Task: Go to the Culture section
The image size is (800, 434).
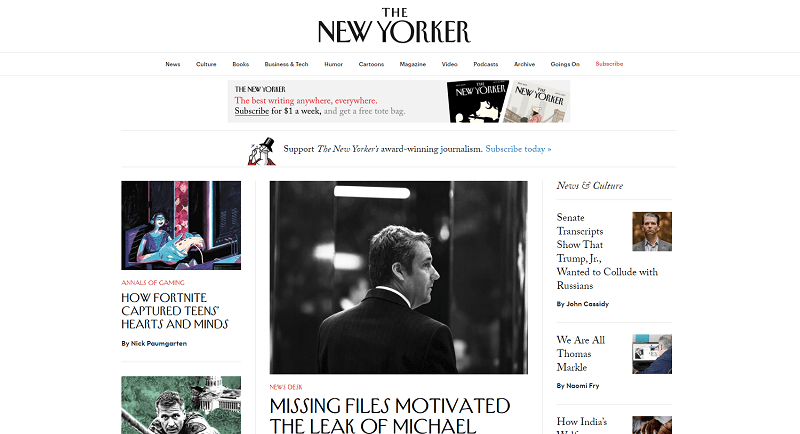Action: [x=206, y=64]
